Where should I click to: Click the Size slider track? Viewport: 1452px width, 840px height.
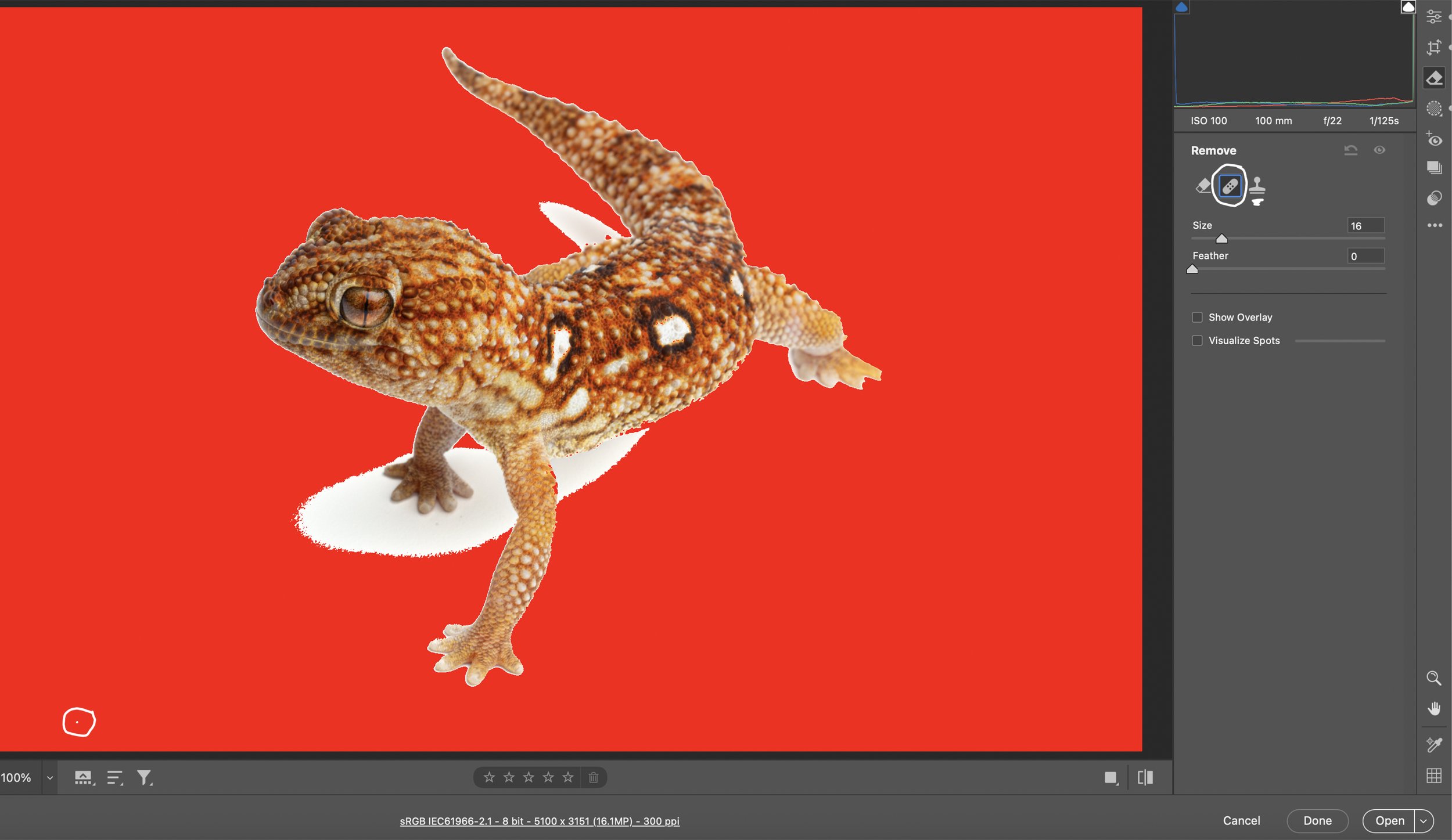[x=1307, y=239]
